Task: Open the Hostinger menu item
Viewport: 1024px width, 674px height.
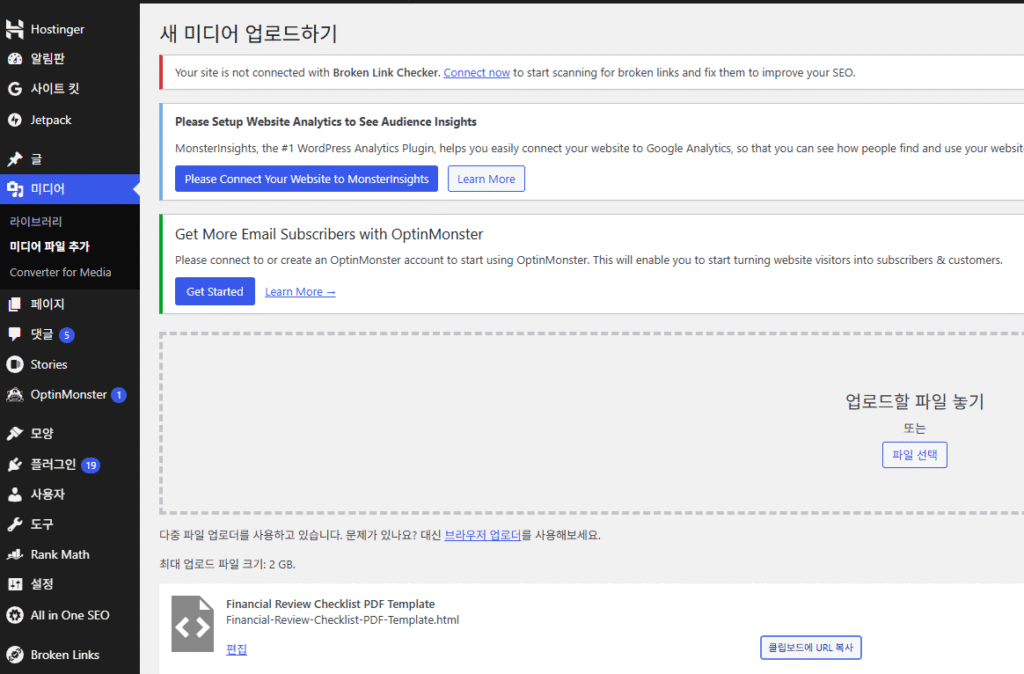Action: click(x=57, y=29)
